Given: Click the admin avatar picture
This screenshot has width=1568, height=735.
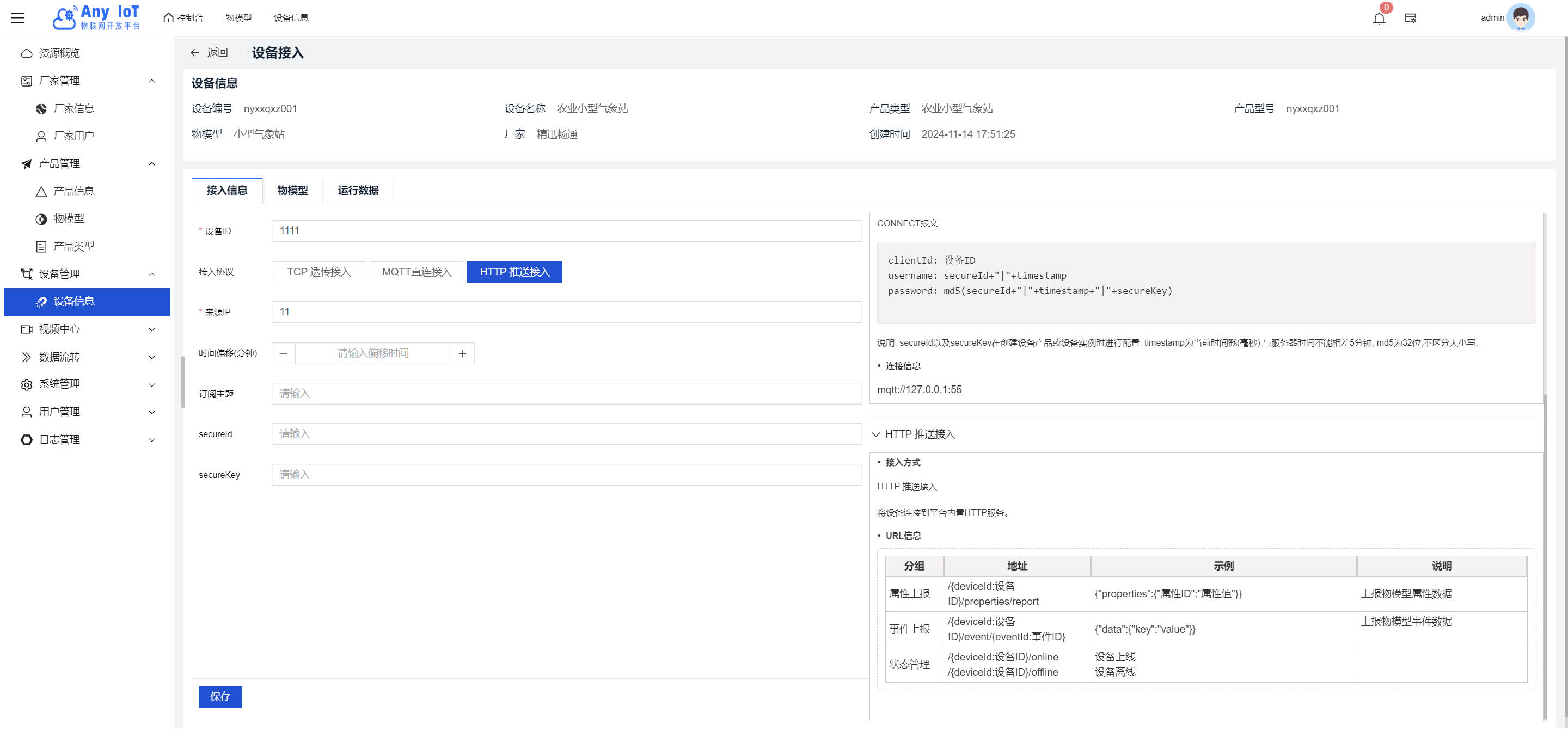Looking at the screenshot, I should click(x=1520, y=17).
